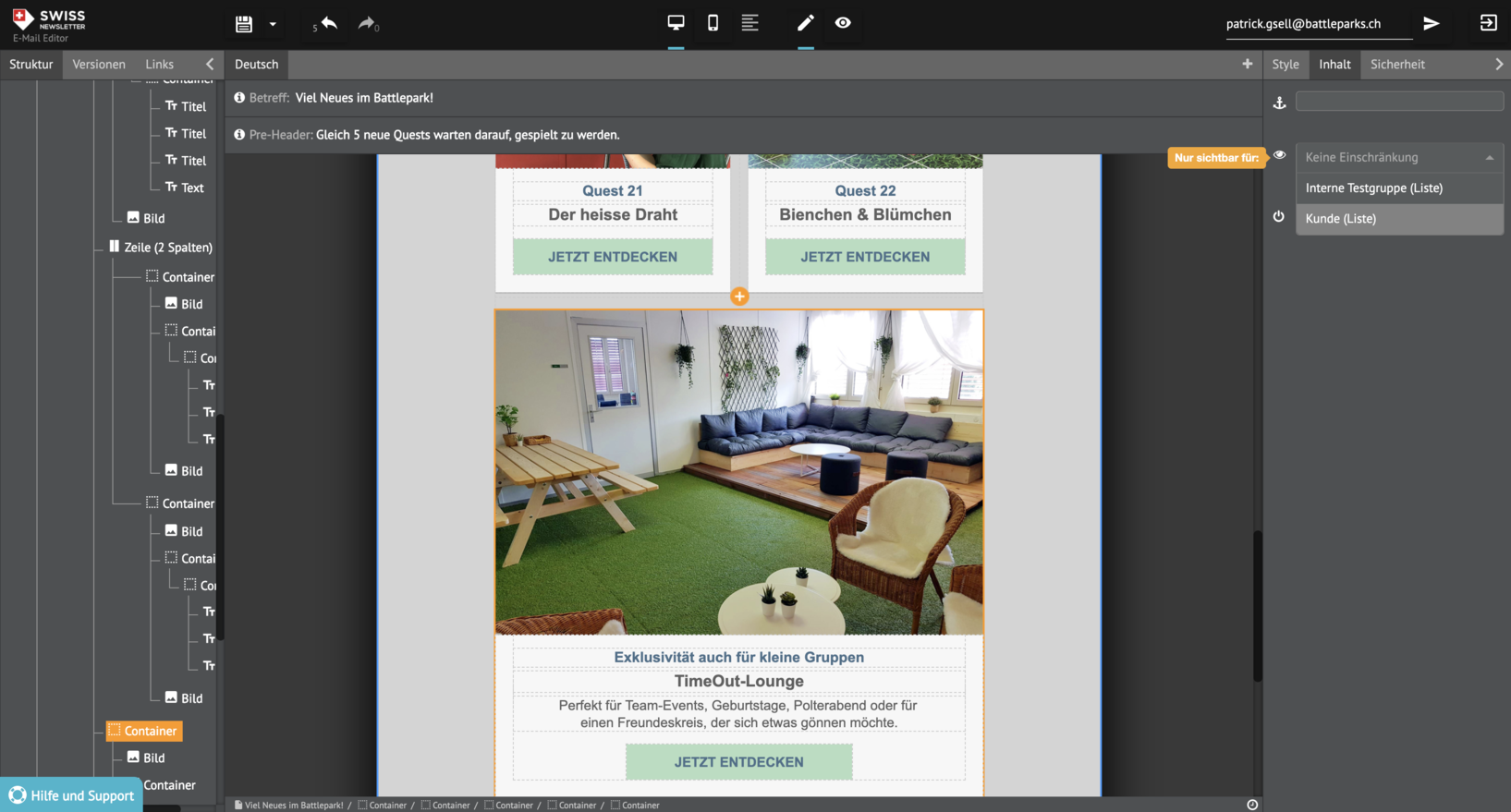Collapse the left structure panel
Screen dimensions: 1511x812
210,65
